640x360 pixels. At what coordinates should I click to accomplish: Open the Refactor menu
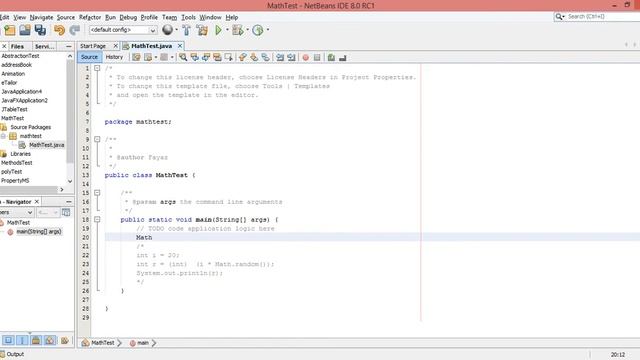pos(90,17)
